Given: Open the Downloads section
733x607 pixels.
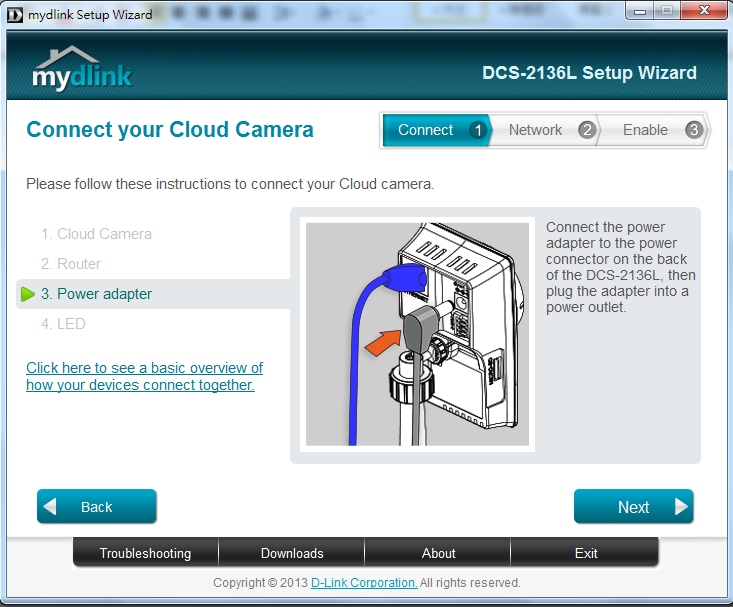Looking at the screenshot, I should click(x=292, y=553).
